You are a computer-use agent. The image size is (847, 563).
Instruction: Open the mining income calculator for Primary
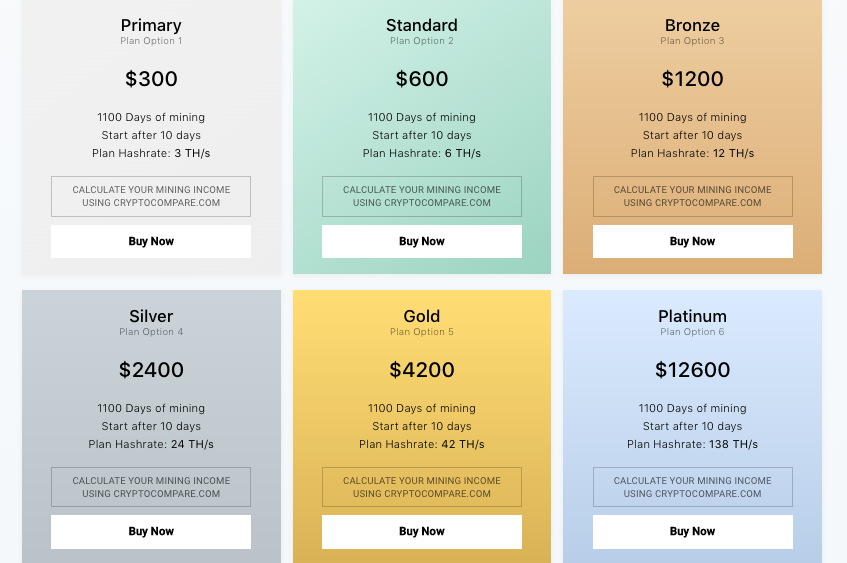point(151,196)
